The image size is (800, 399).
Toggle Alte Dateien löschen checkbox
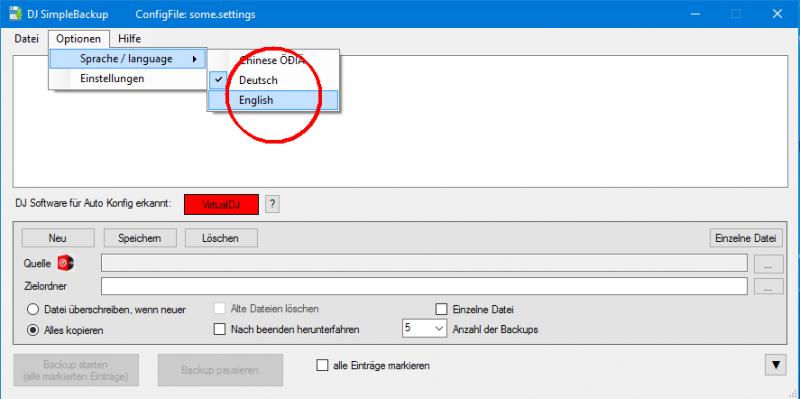(219, 309)
